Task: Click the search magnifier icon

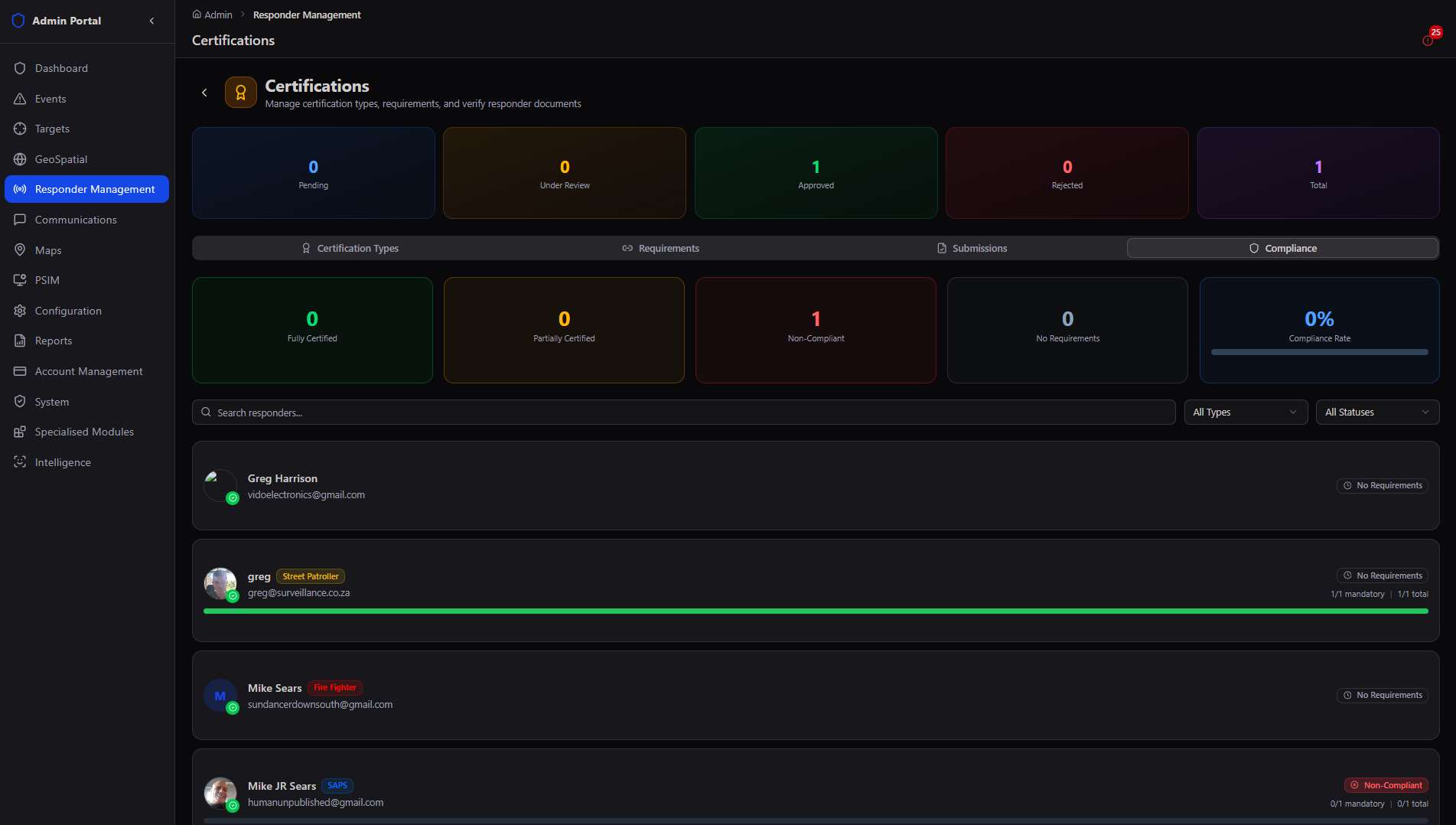Action: pyautogui.click(x=206, y=412)
